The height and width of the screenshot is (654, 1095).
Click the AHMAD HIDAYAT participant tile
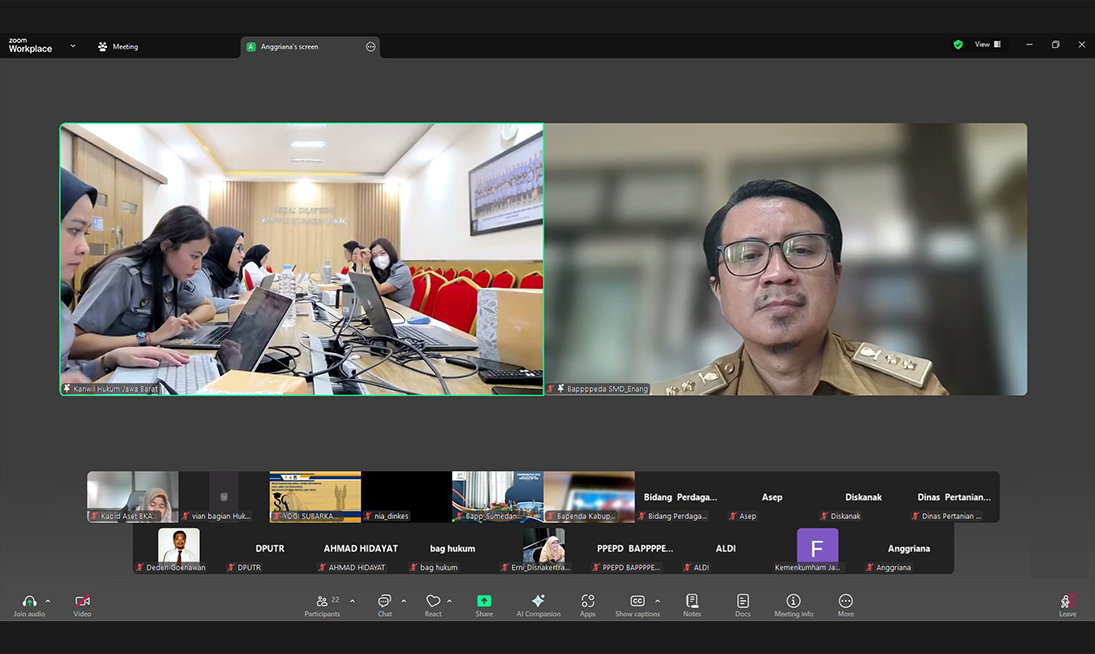(x=361, y=549)
